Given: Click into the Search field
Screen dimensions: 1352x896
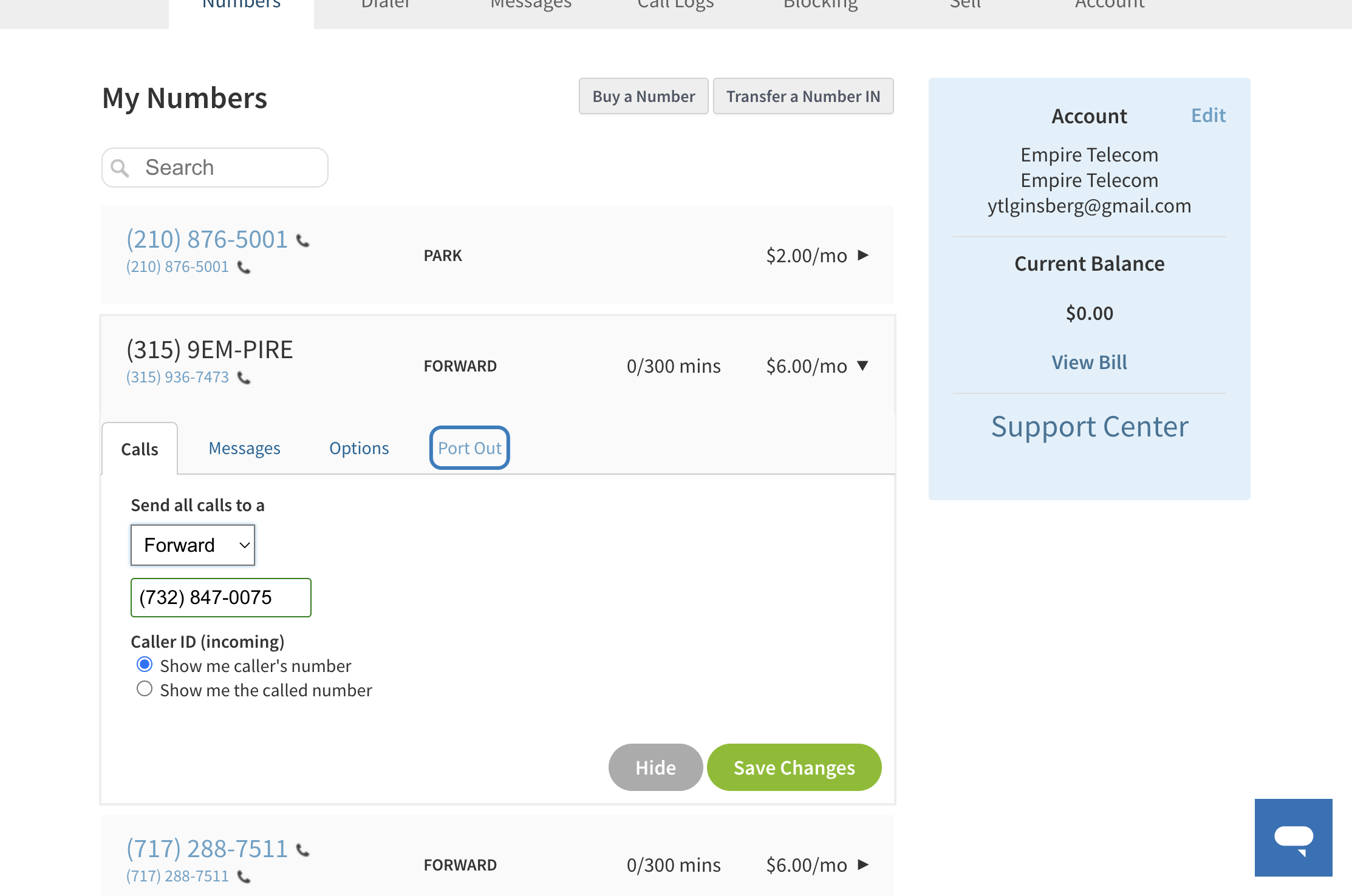Looking at the screenshot, I should [215, 168].
